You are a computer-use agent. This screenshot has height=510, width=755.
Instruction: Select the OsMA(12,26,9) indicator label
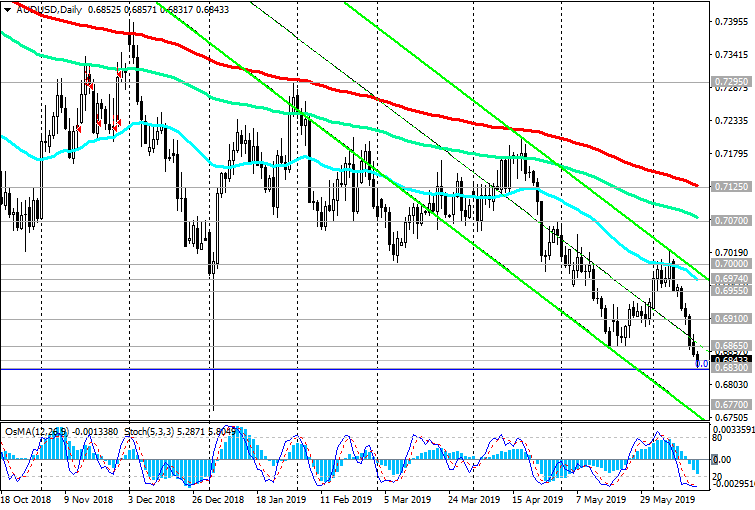(x=37, y=432)
